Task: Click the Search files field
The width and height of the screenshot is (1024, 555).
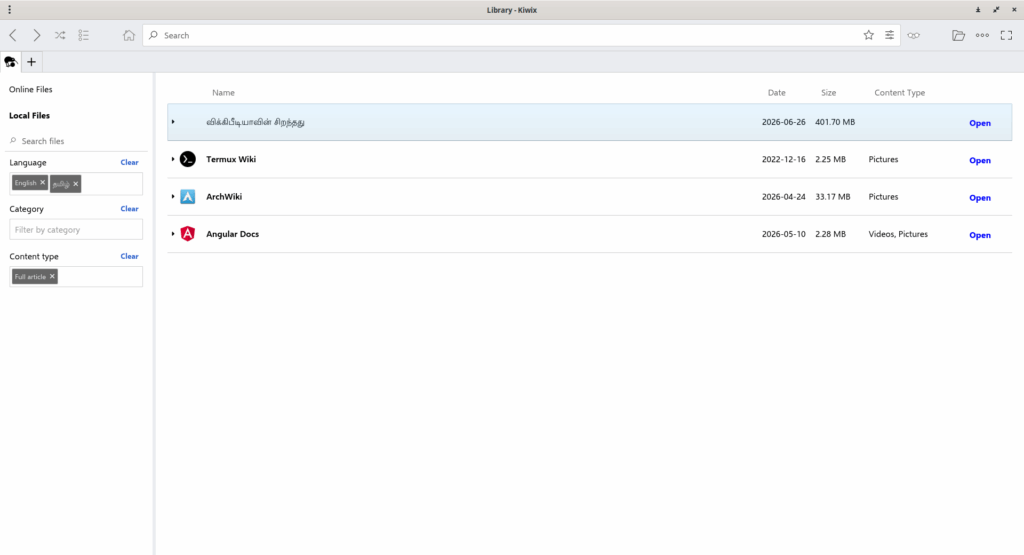Action: [76, 141]
